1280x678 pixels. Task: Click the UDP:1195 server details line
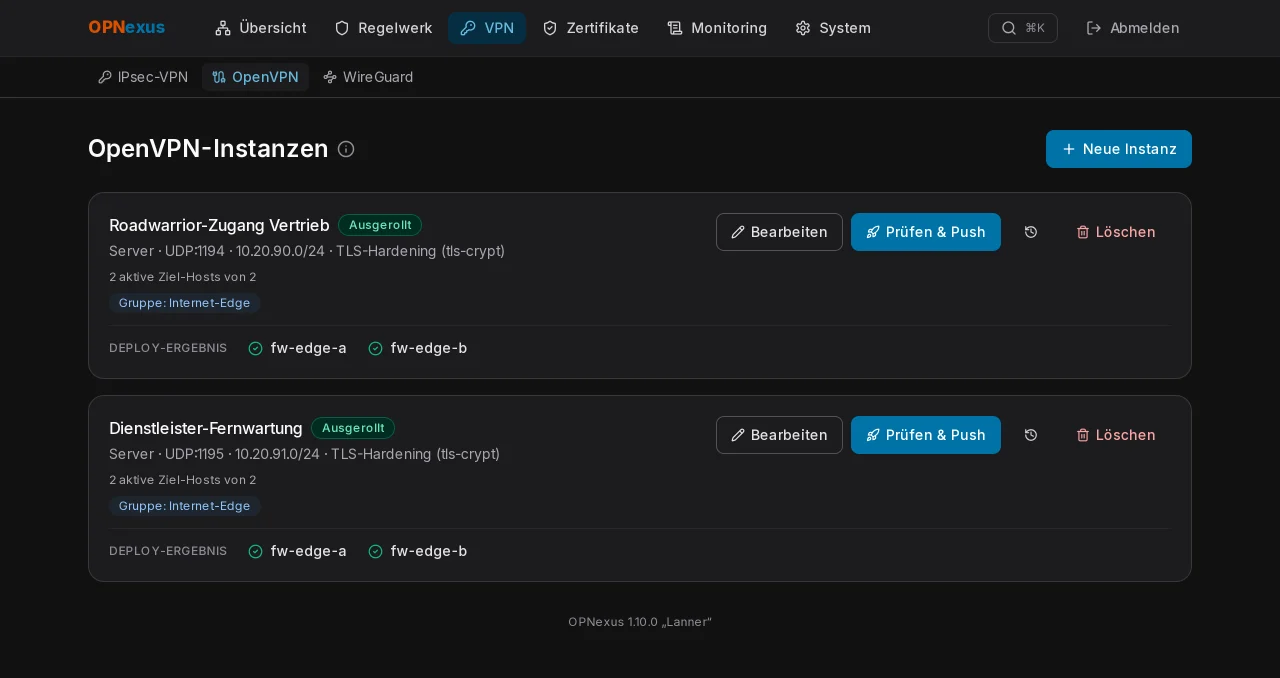[305, 454]
